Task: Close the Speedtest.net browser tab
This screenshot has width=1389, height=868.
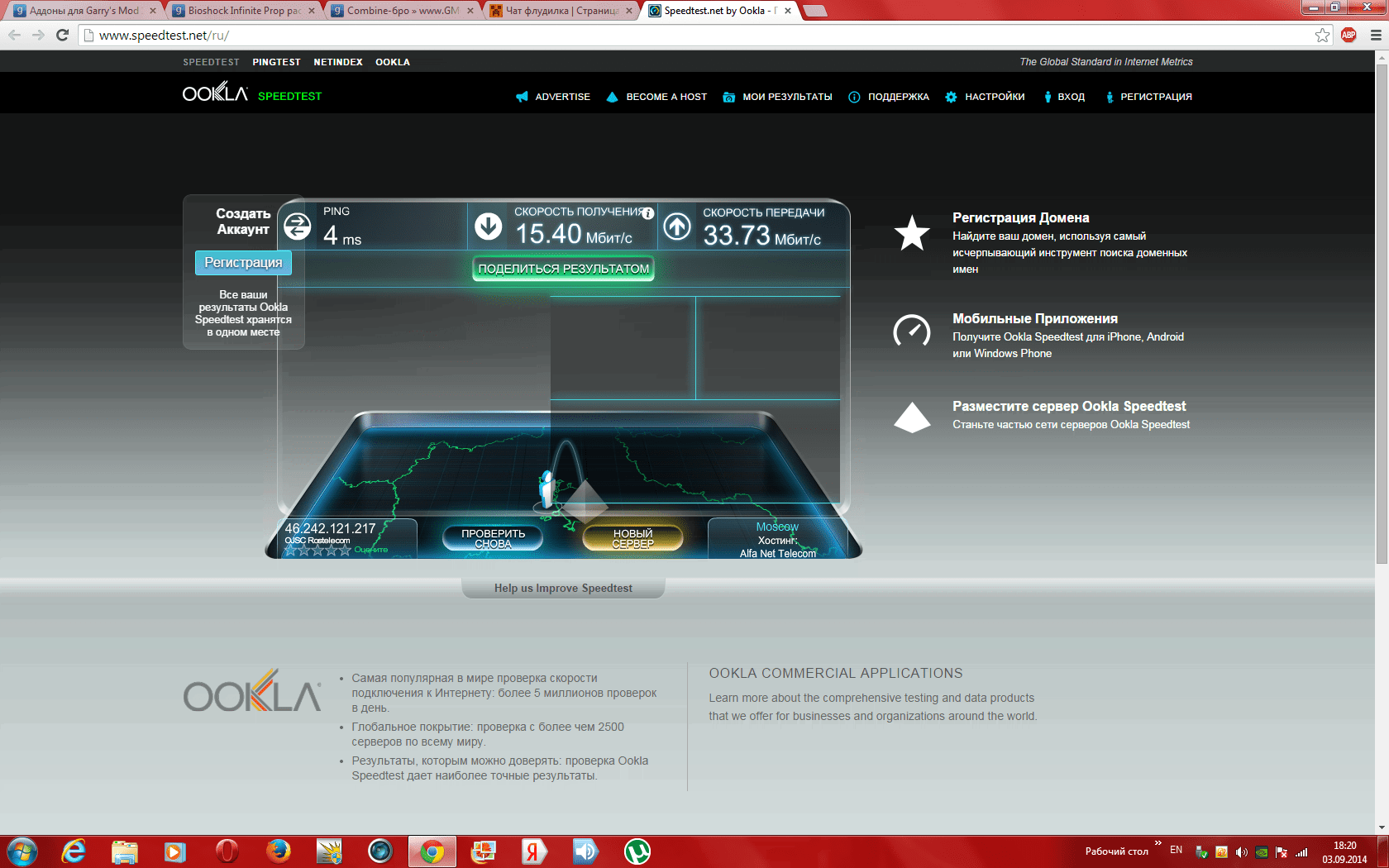Action: 788,11
